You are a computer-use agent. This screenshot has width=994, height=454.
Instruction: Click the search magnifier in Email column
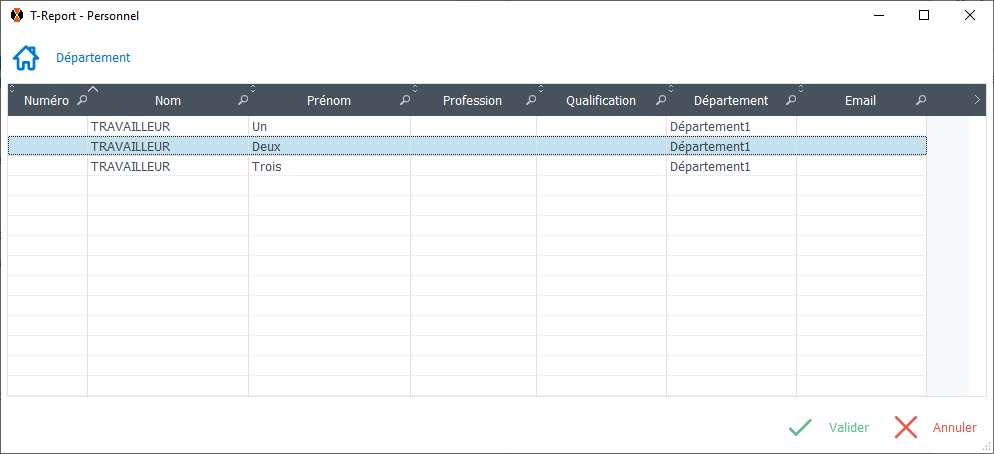(x=921, y=101)
